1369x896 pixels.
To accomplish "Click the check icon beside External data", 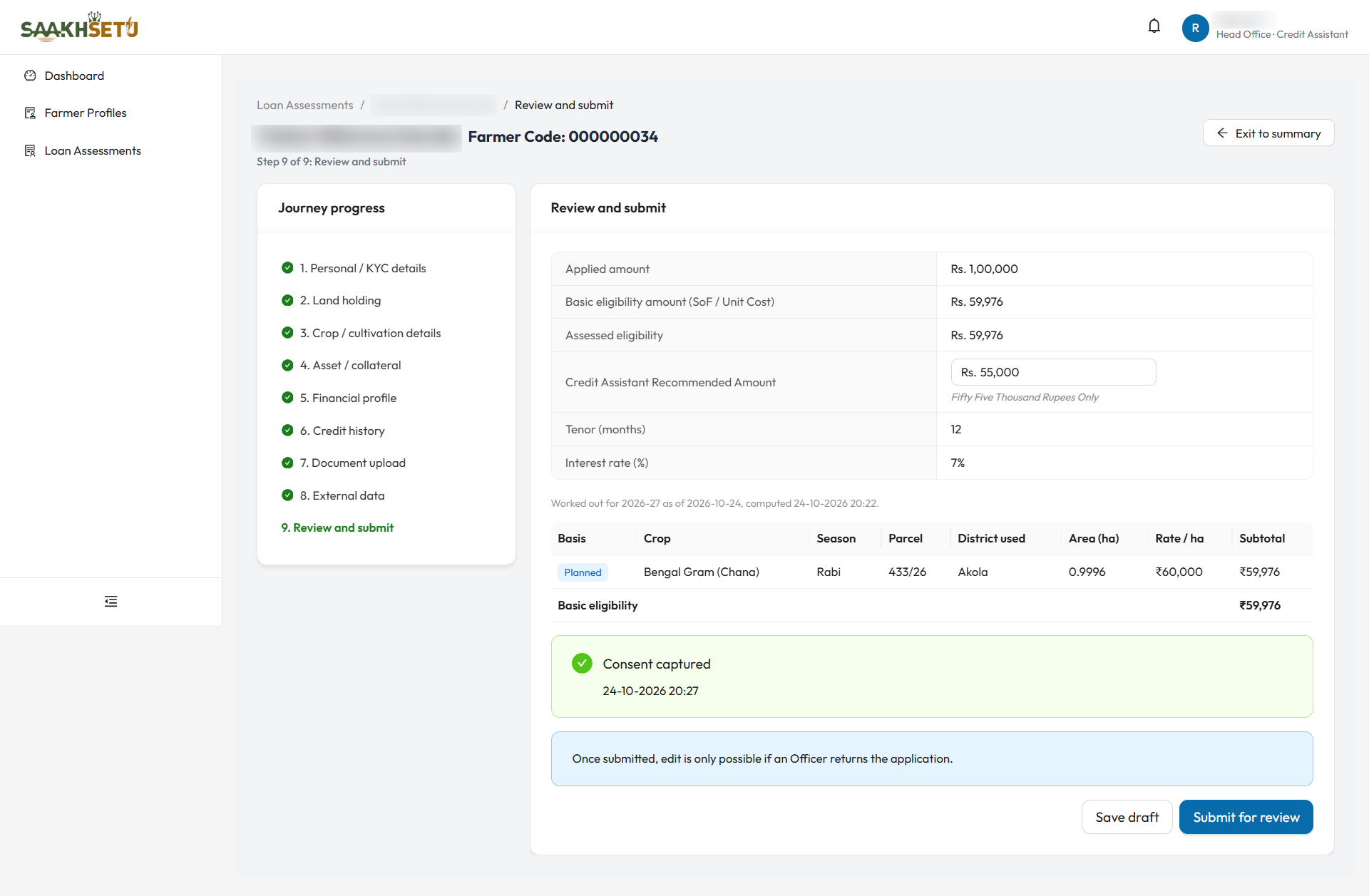I will pos(287,495).
